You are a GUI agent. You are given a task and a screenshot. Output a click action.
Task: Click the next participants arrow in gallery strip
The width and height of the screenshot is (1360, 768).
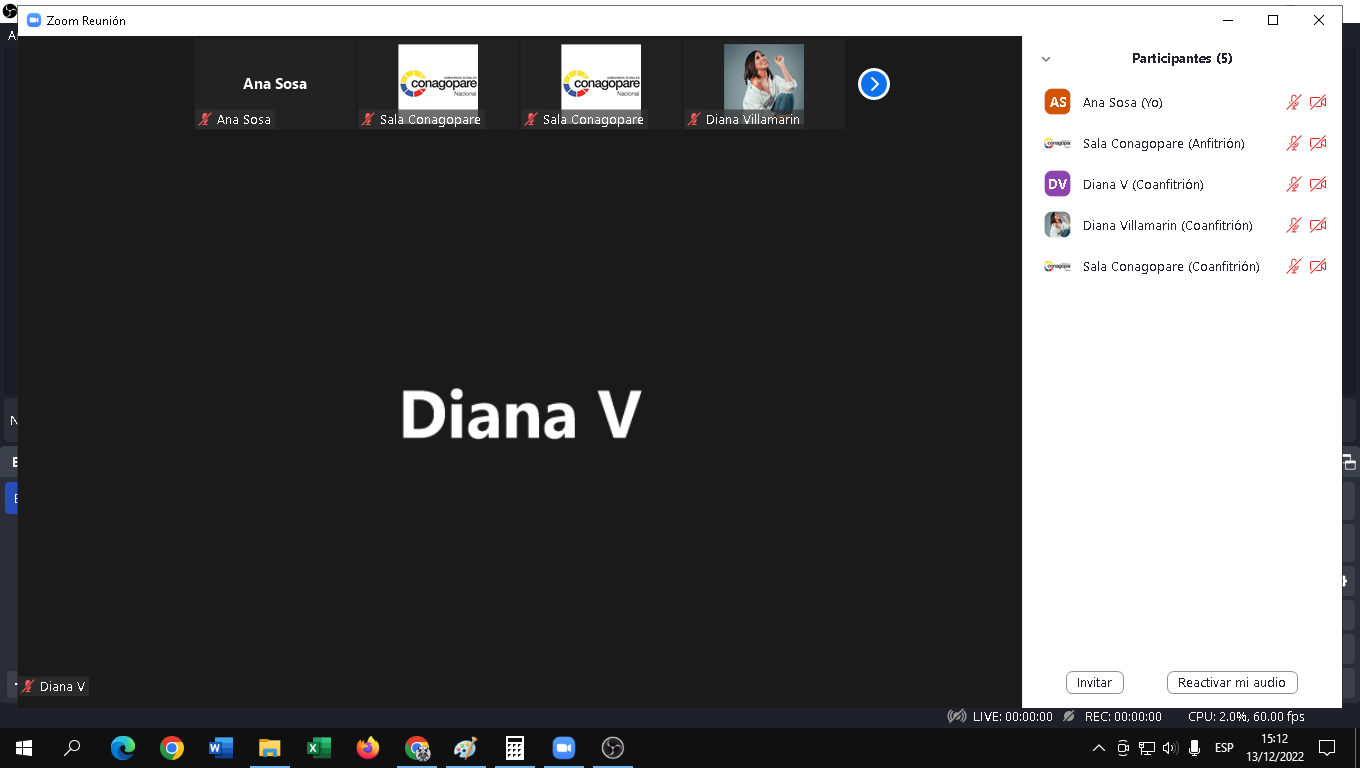point(874,85)
